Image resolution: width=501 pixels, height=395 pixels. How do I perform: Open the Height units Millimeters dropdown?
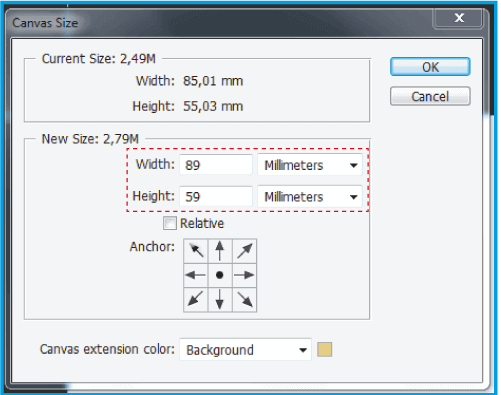(x=310, y=196)
